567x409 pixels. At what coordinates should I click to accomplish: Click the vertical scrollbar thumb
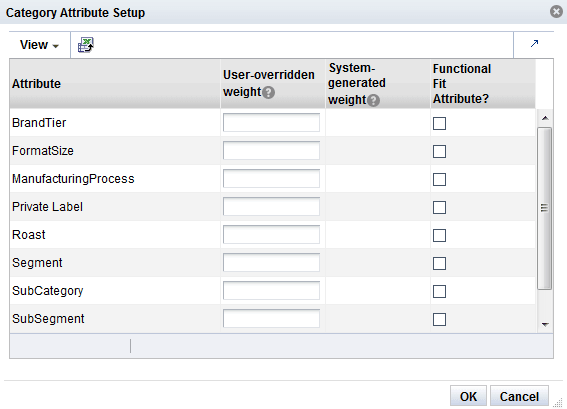tap(545, 208)
